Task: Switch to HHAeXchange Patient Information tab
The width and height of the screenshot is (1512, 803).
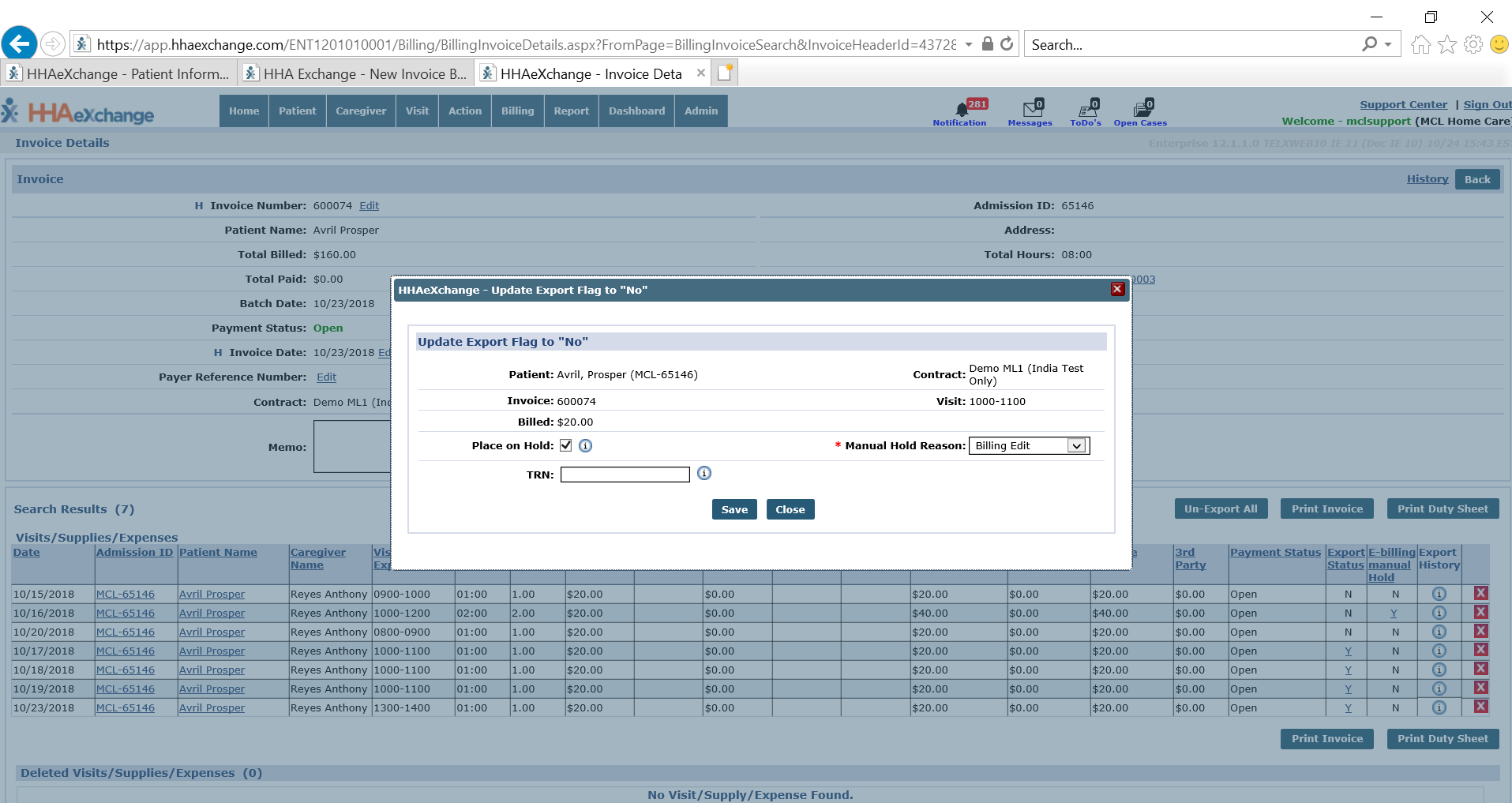Action: click(x=118, y=74)
